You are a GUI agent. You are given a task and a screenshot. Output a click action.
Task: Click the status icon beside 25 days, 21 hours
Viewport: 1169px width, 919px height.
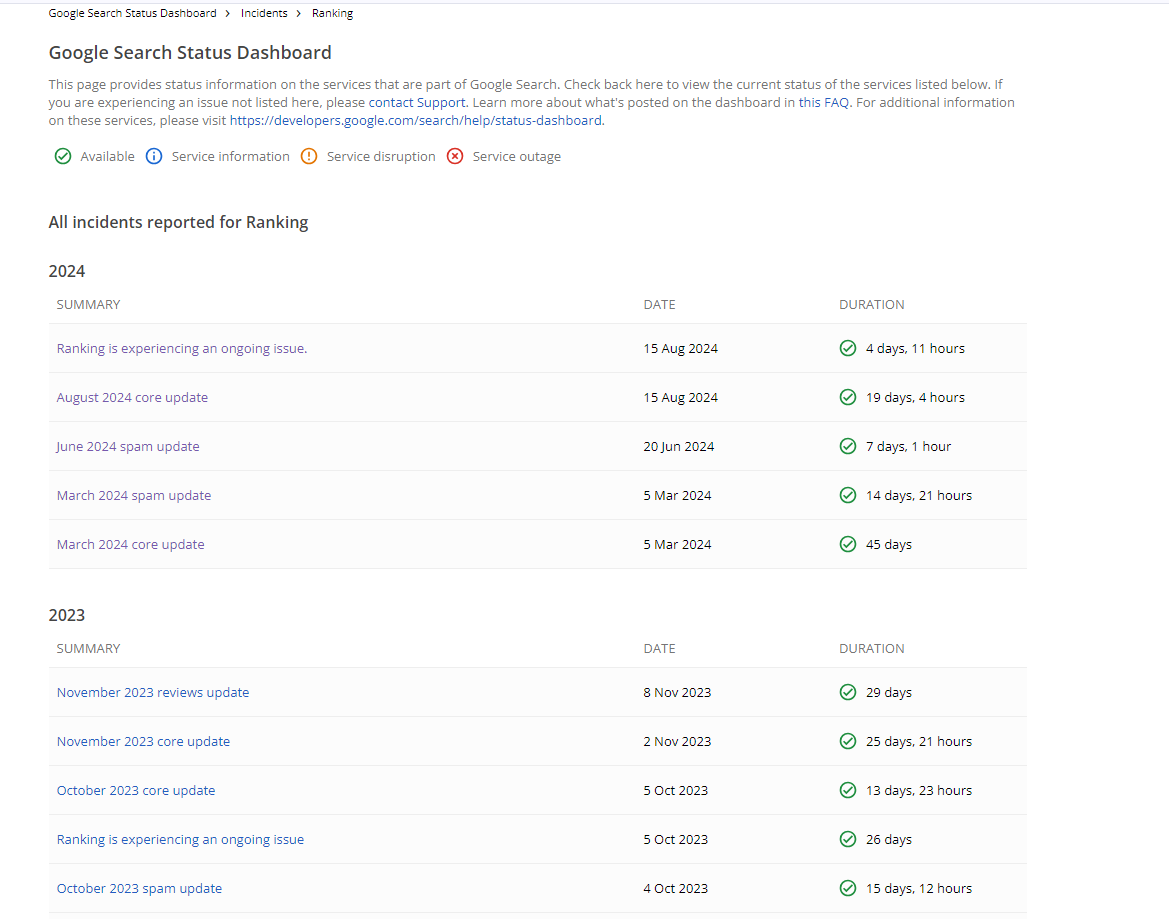[848, 742]
